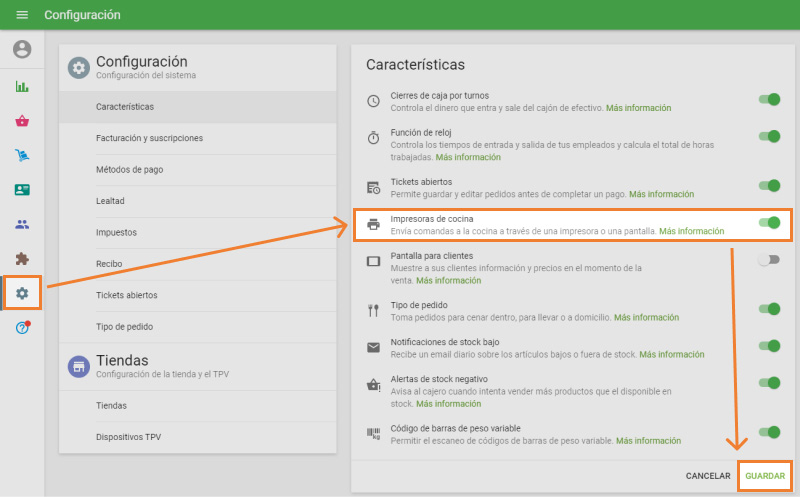Open the items shopping basket icon
This screenshot has width=800, height=497.
click(22, 121)
